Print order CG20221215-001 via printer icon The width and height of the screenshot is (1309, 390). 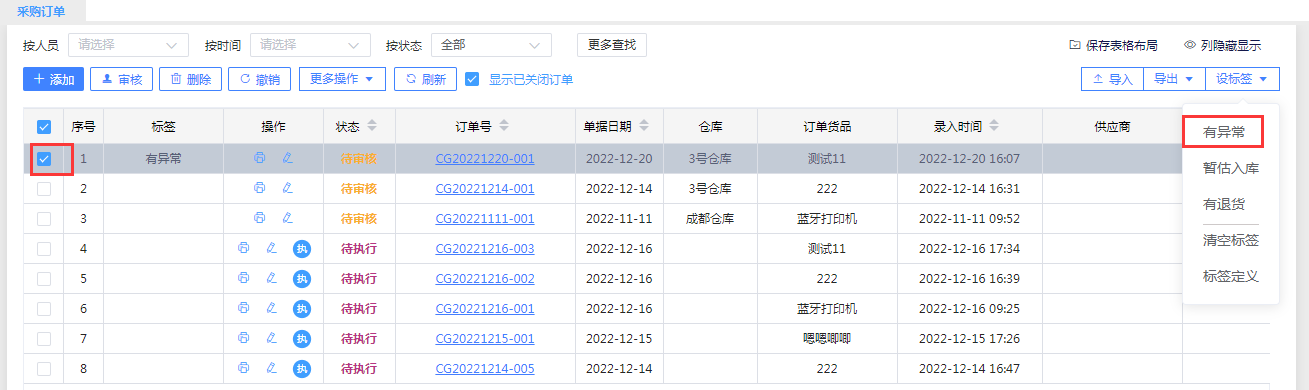point(244,338)
